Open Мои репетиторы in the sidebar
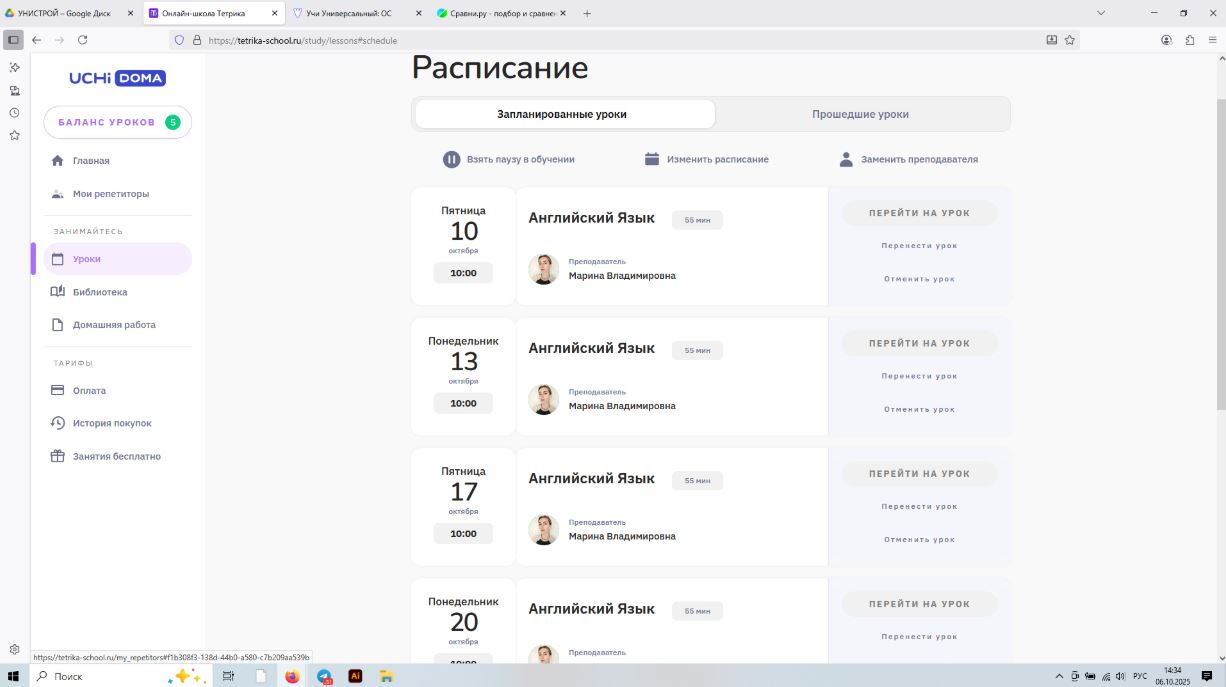This screenshot has height=687, width=1226. [110, 194]
